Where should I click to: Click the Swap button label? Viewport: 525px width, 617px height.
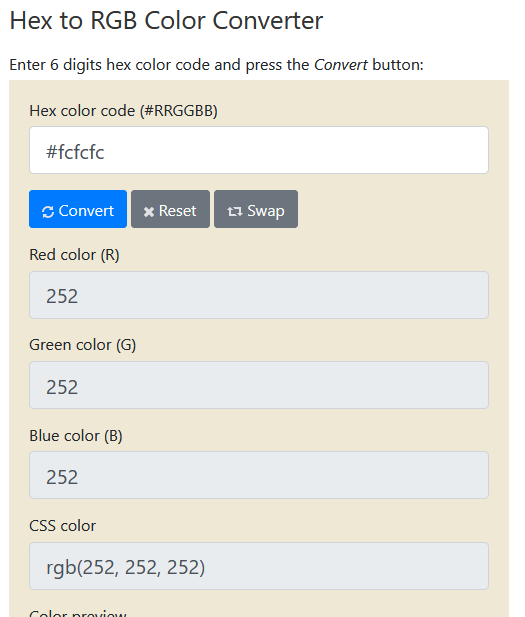point(266,211)
